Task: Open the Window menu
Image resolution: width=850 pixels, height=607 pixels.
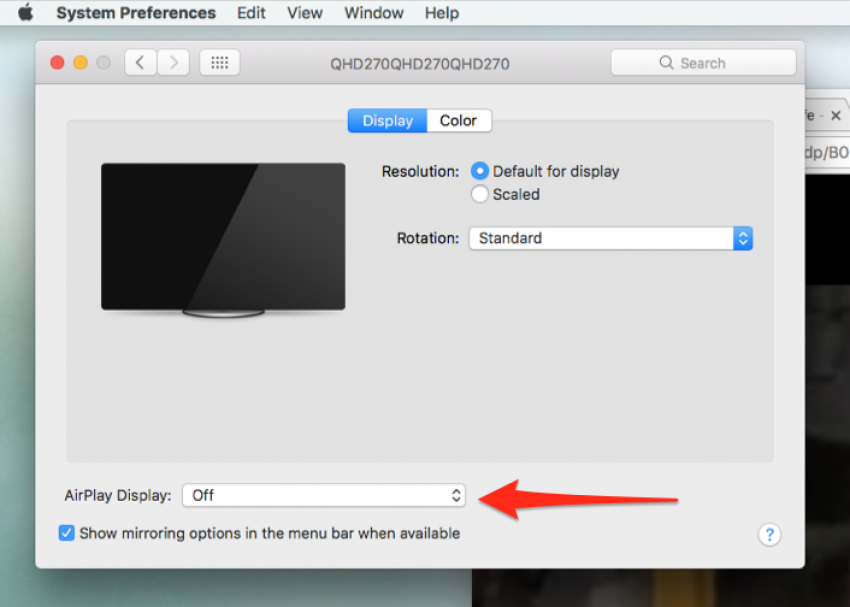Action: point(374,12)
